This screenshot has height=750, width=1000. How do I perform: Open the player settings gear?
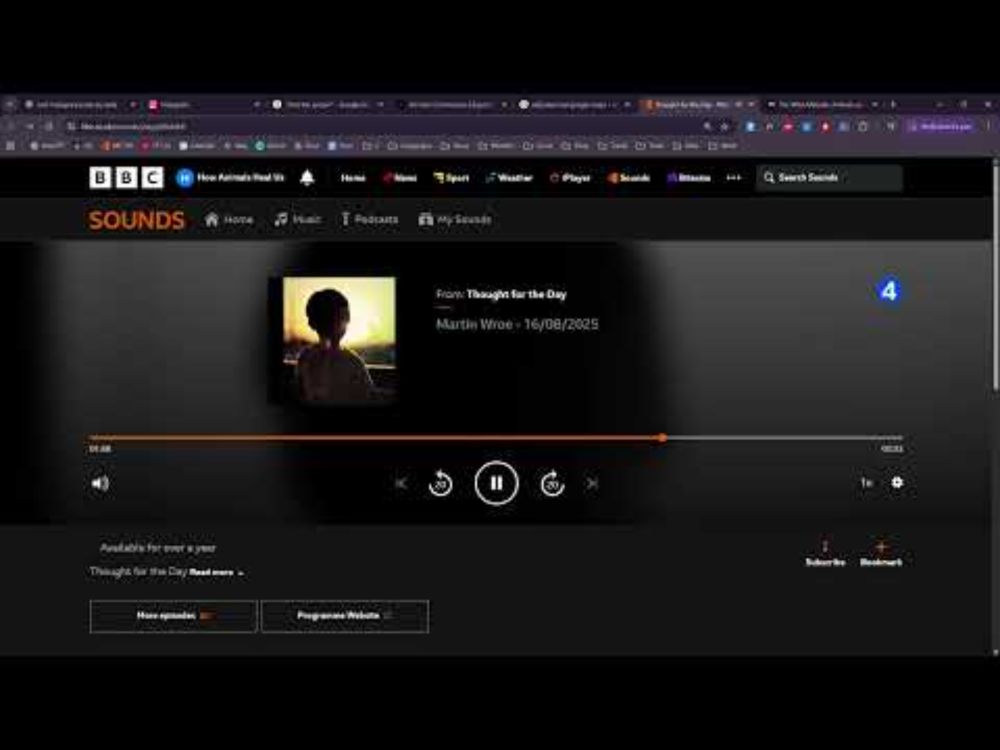click(x=897, y=482)
